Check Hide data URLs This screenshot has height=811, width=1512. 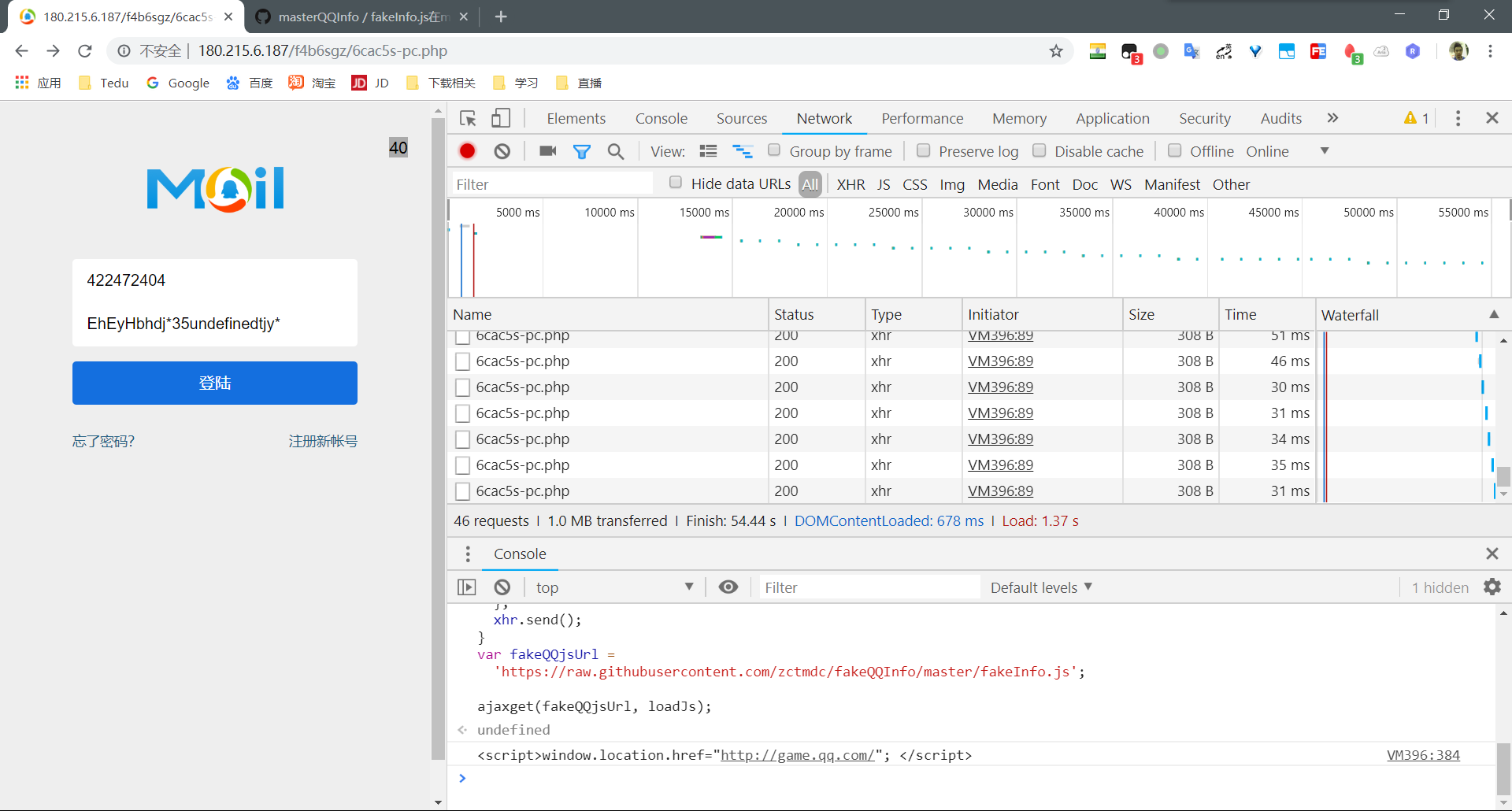click(676, 183)
